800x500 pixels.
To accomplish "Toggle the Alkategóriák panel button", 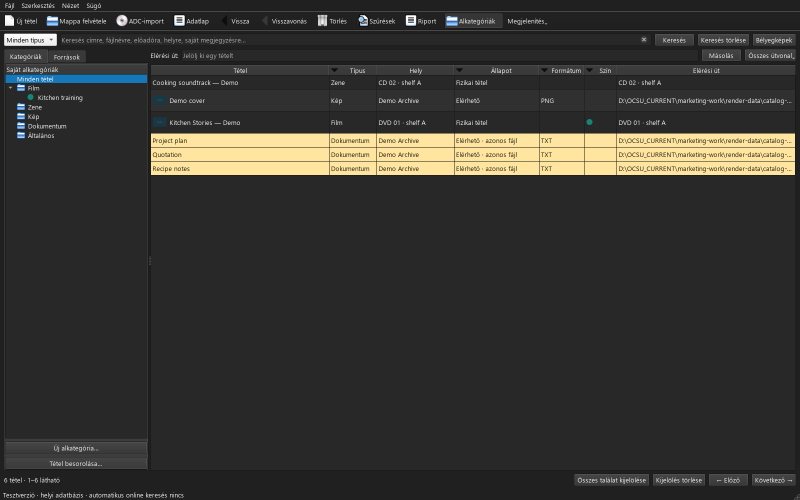I will tap(471, 21).
